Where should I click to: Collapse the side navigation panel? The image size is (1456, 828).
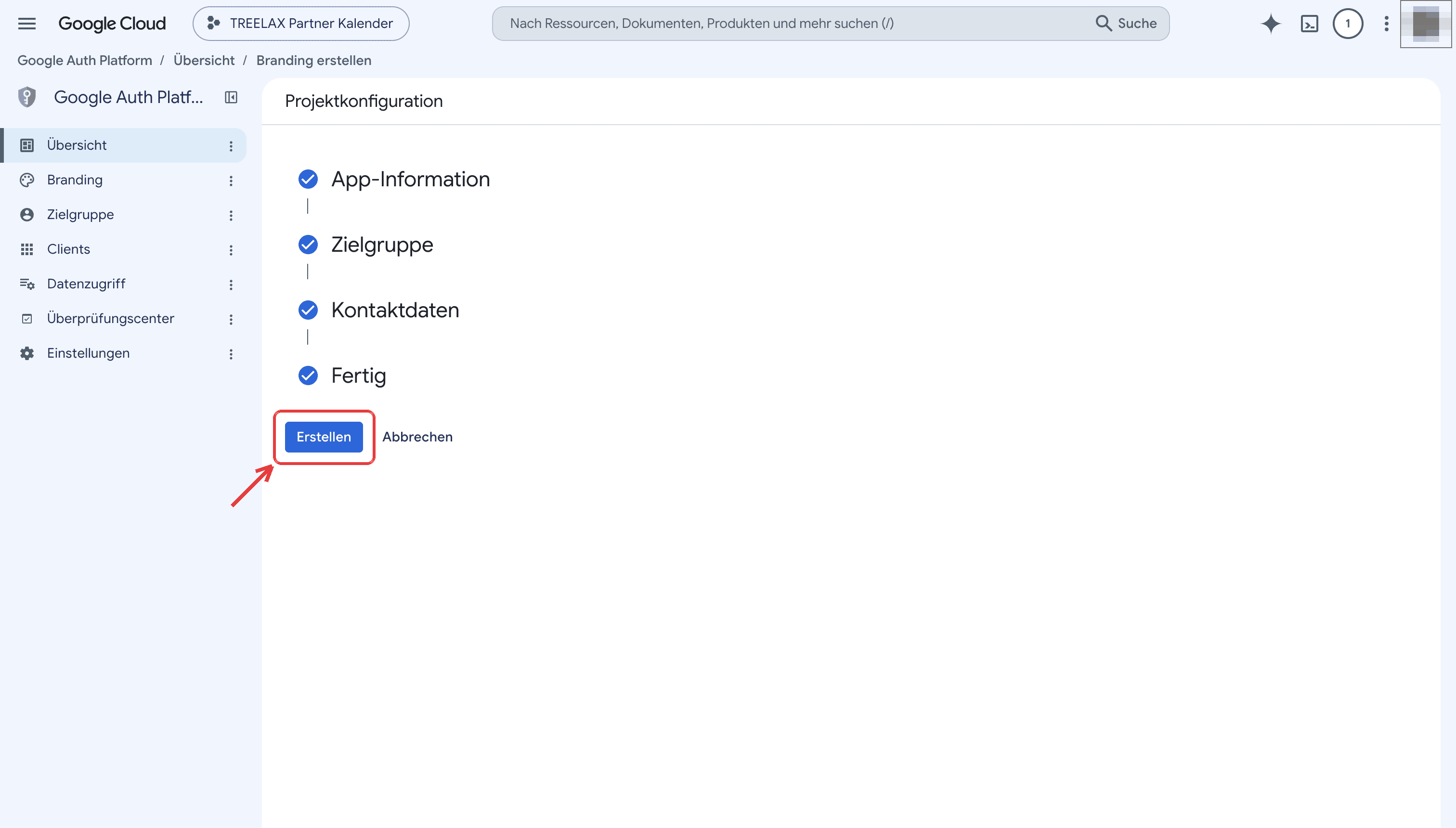[x=231, y=97]
